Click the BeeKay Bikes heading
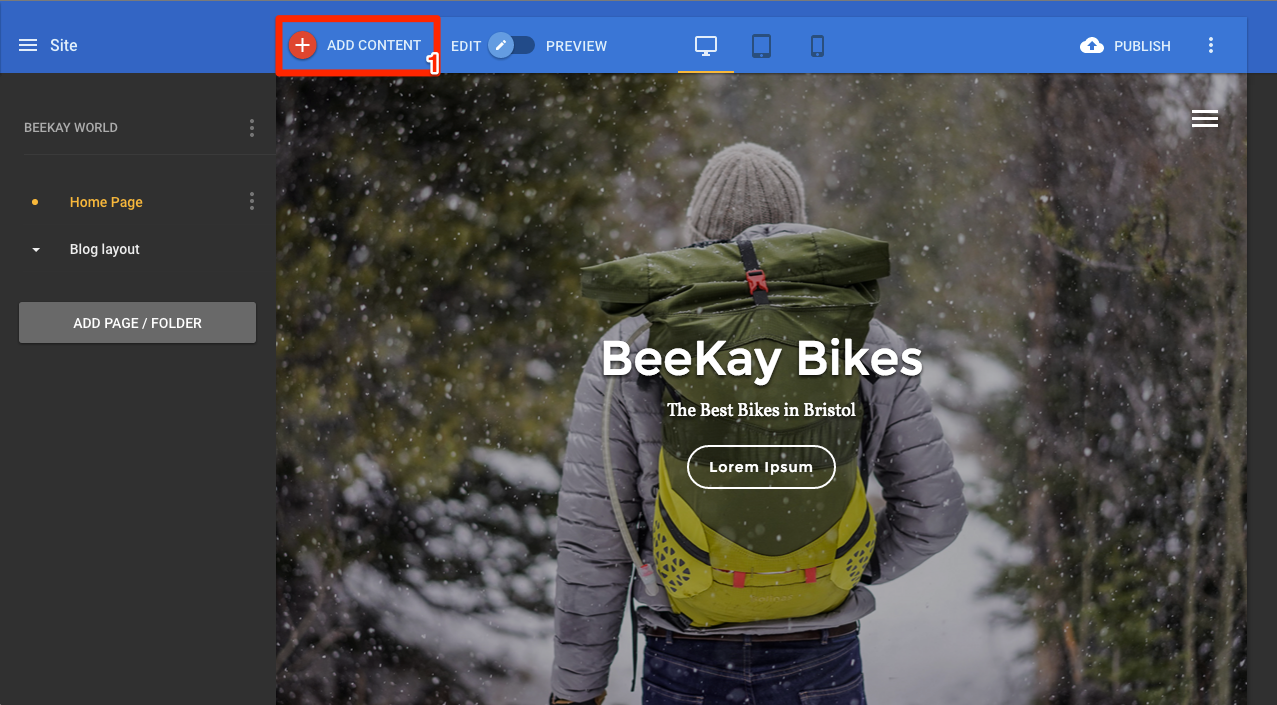Screen dimensions: 1277x705 pyautogui.click(x=761, y=358)
